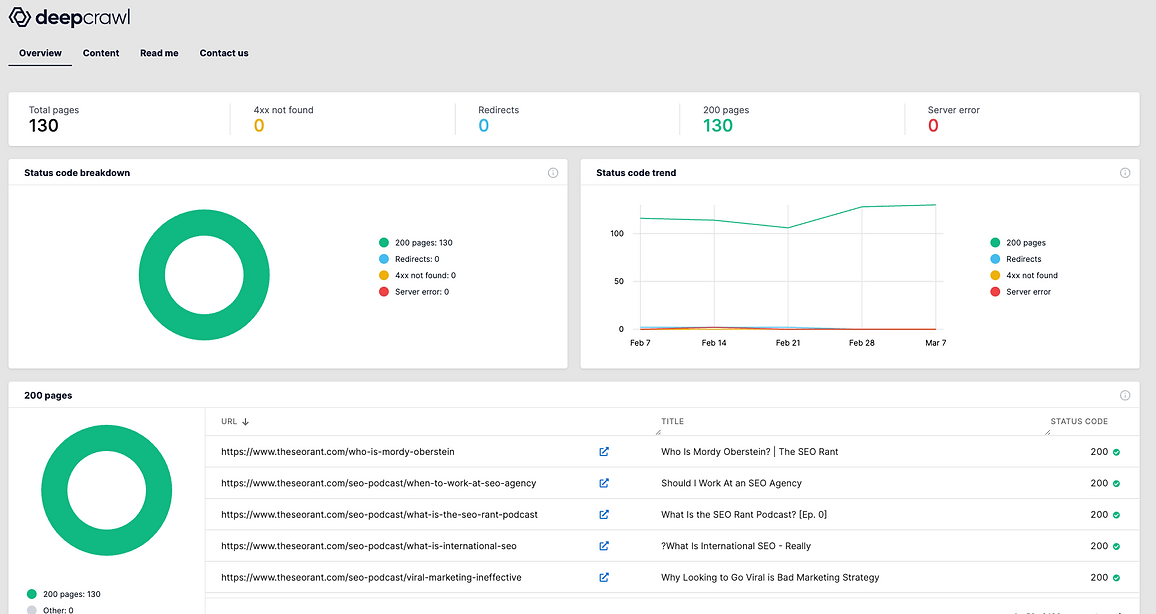The image size is (1156, 614).
Task: Open viral-marketing-ineffective URL link
Action: [372, 577]
